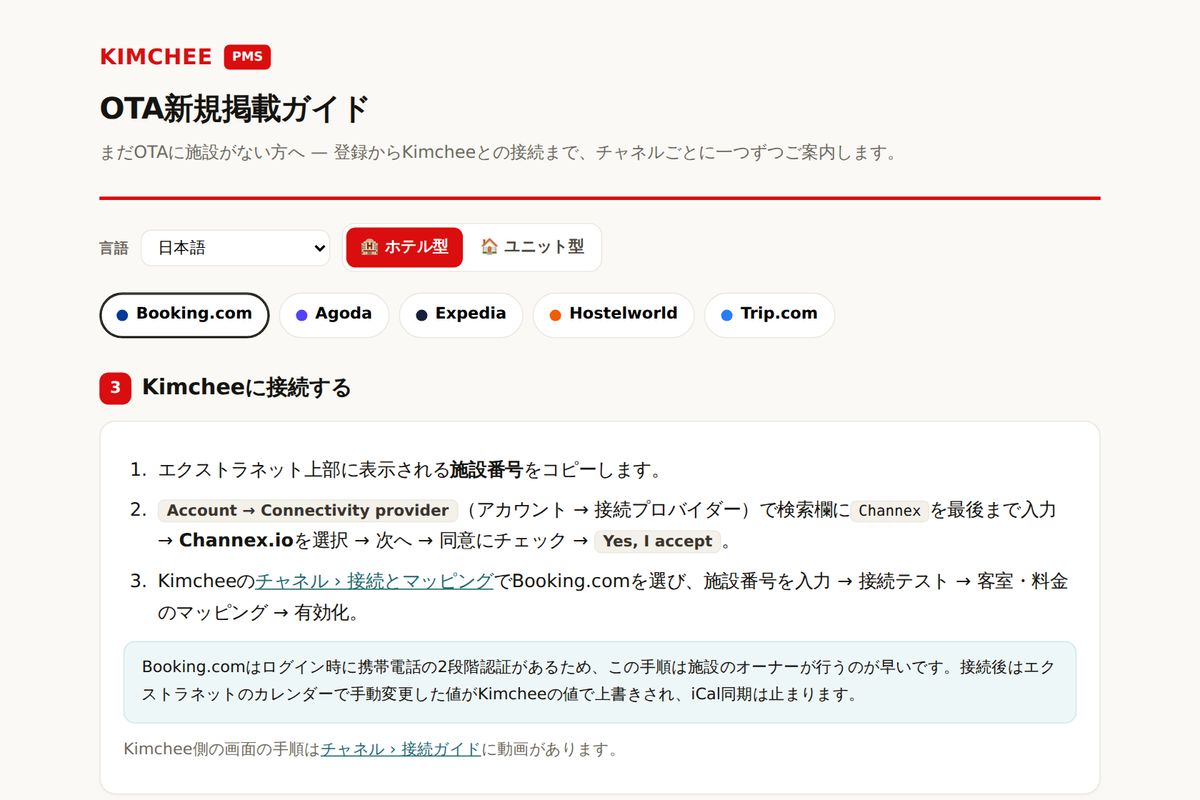Switch to ユニット型 property type
The image size is (1200, 800).
click(531, 247)
